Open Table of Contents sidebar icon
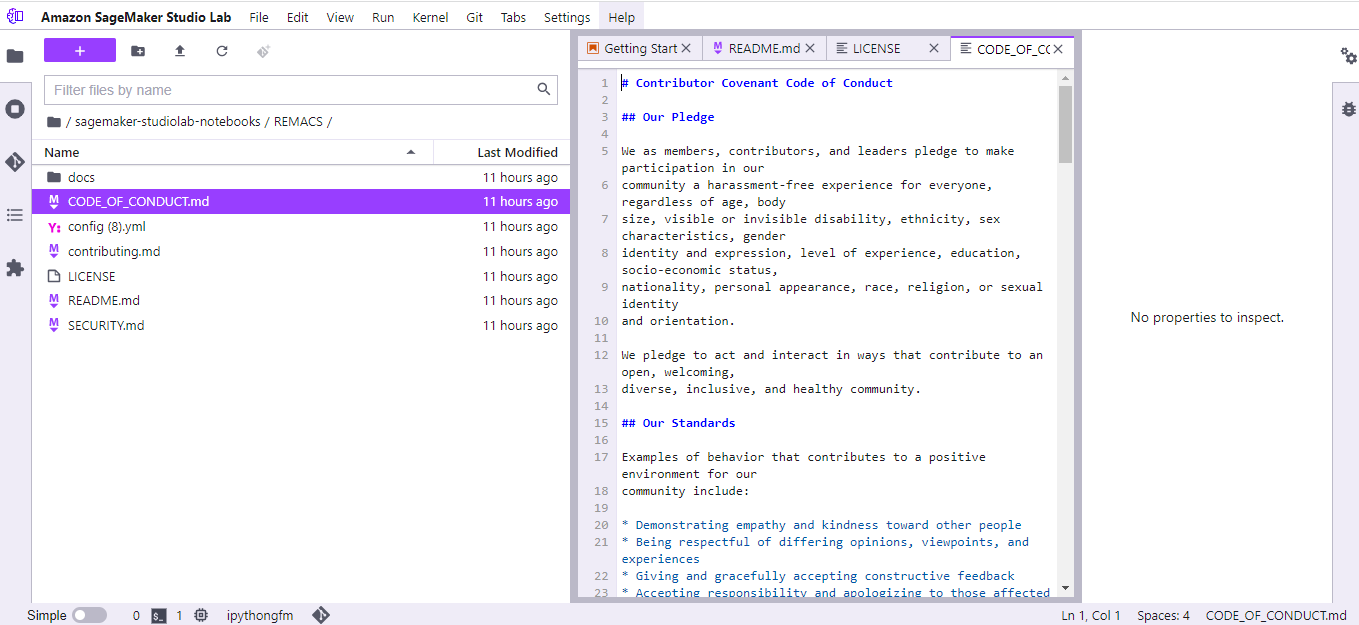The width and height of the screenshot is (1359, 625). [x=15, y=215]
